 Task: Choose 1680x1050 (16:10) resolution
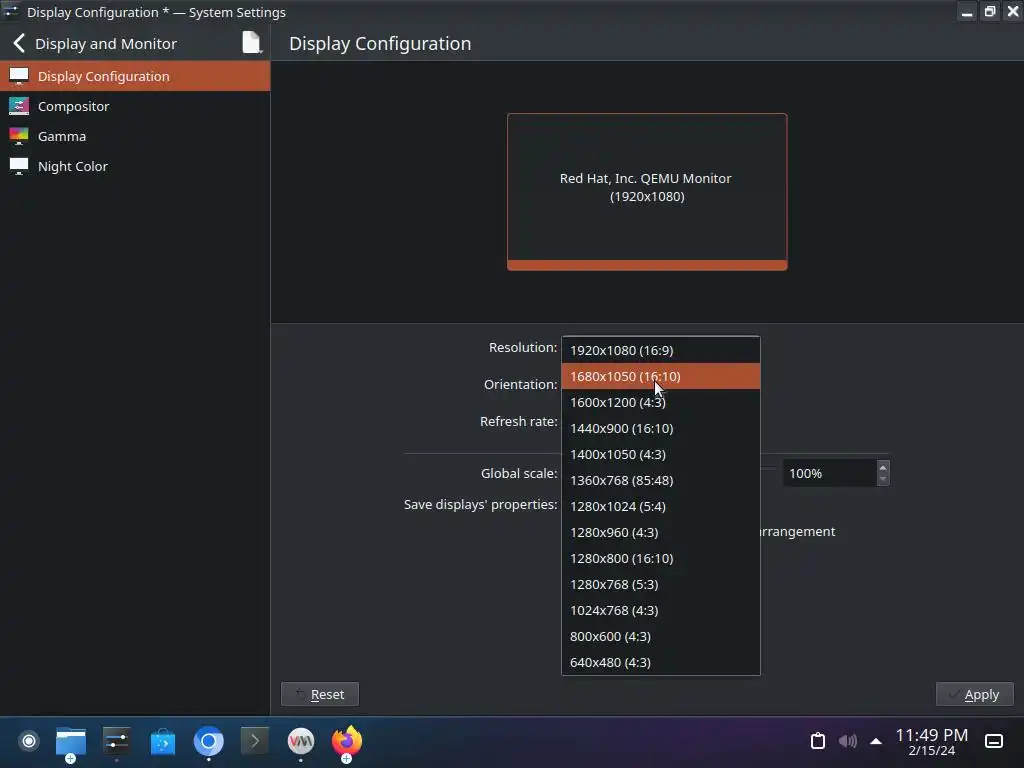click(x=661, y=376)
